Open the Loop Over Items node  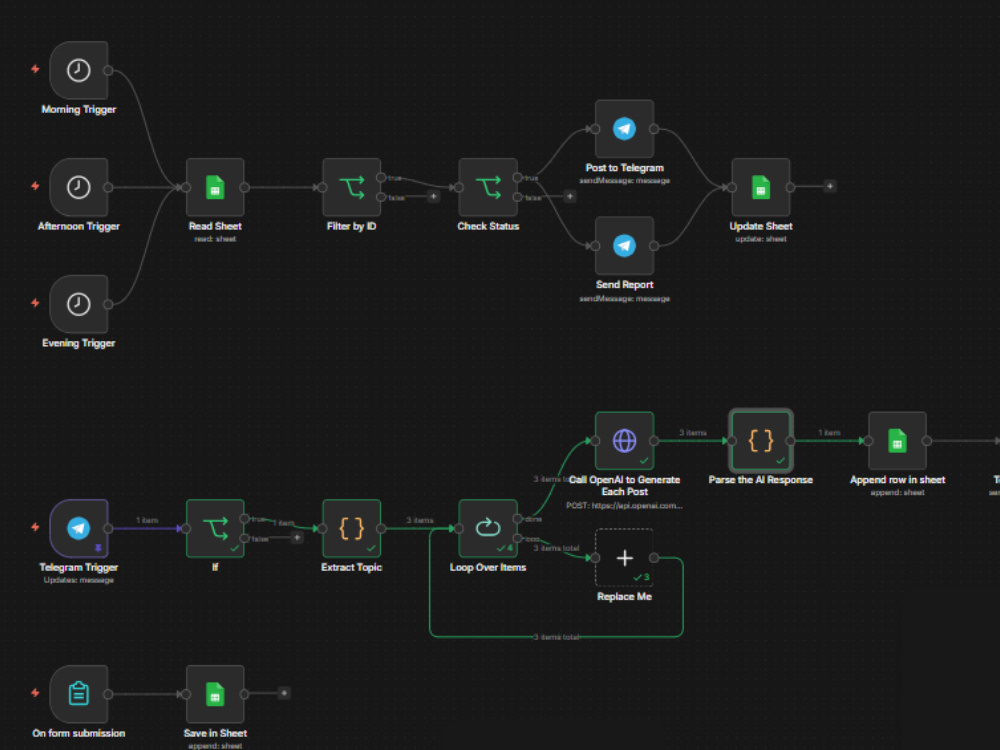coord(488,528)
